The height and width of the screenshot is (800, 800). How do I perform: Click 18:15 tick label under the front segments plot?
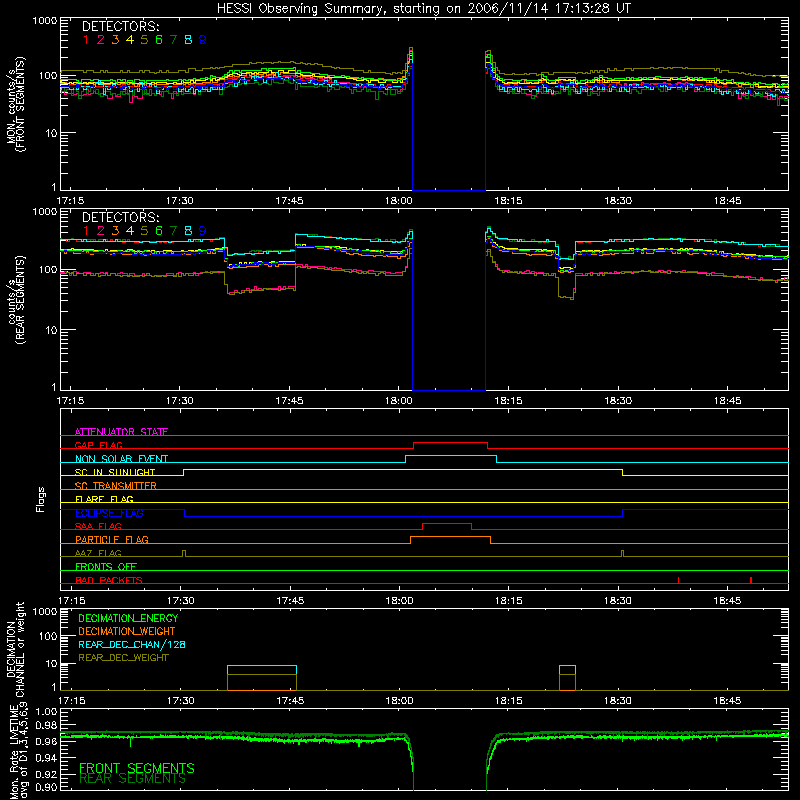[x=508, y=201]
